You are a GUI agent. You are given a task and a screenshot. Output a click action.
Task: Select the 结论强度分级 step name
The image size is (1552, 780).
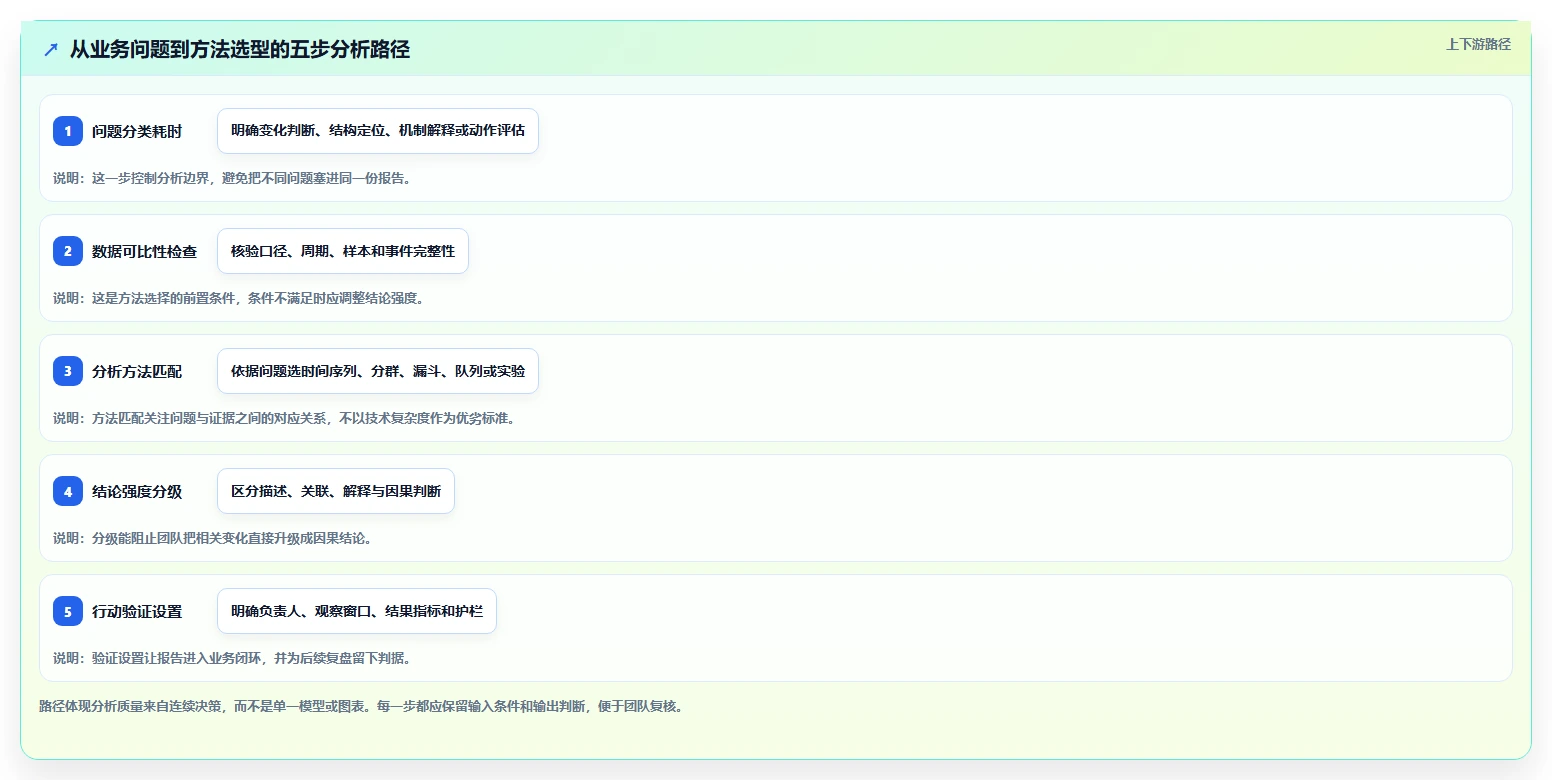coord(137,491)
